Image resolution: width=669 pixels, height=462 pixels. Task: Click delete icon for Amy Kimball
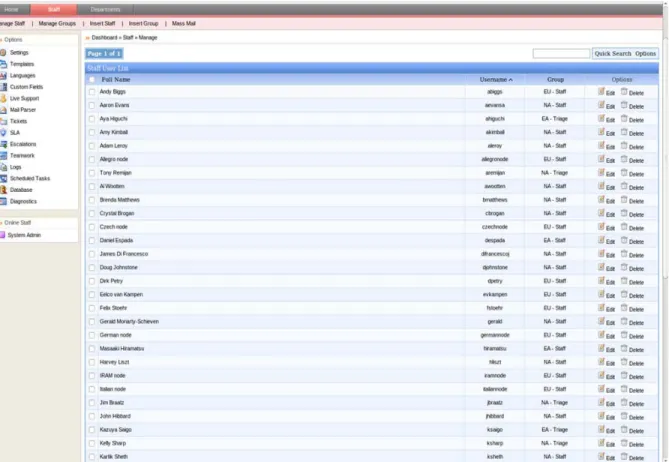[x=624, y=132]
